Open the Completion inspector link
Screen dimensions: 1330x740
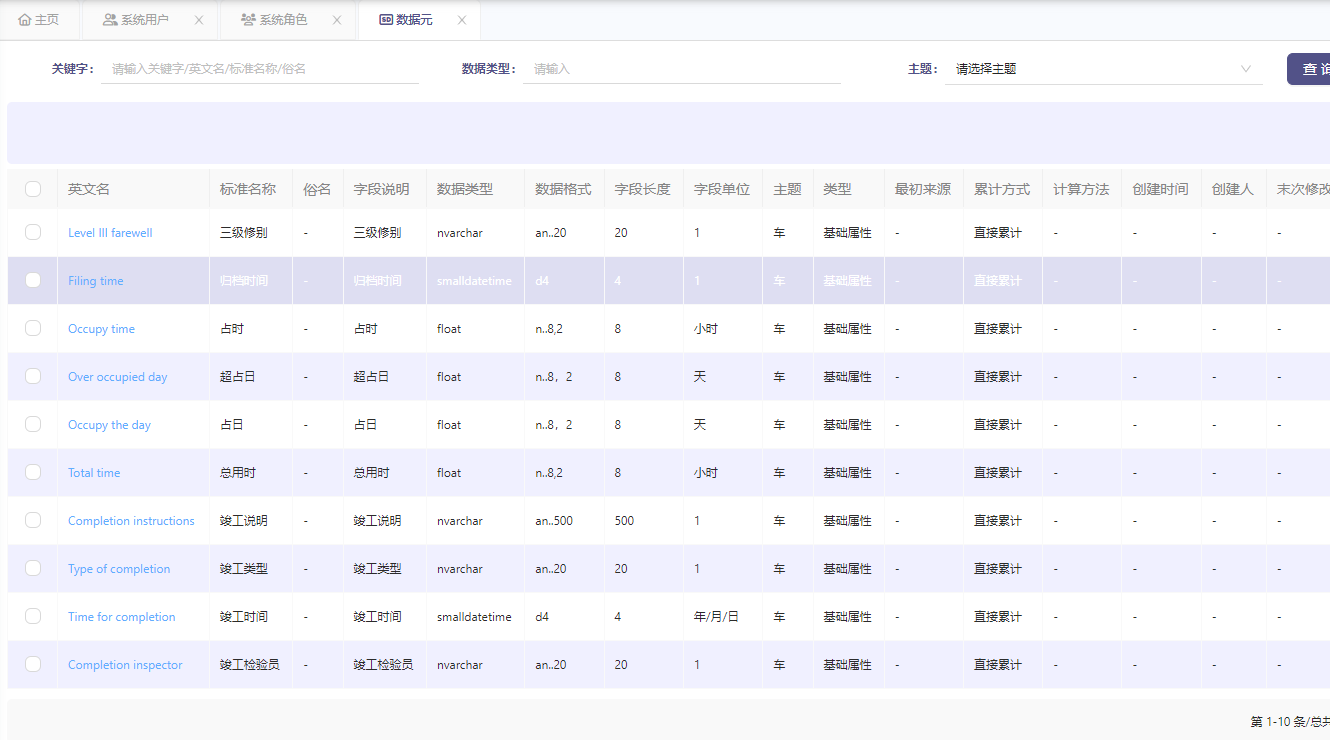(125, 665)
